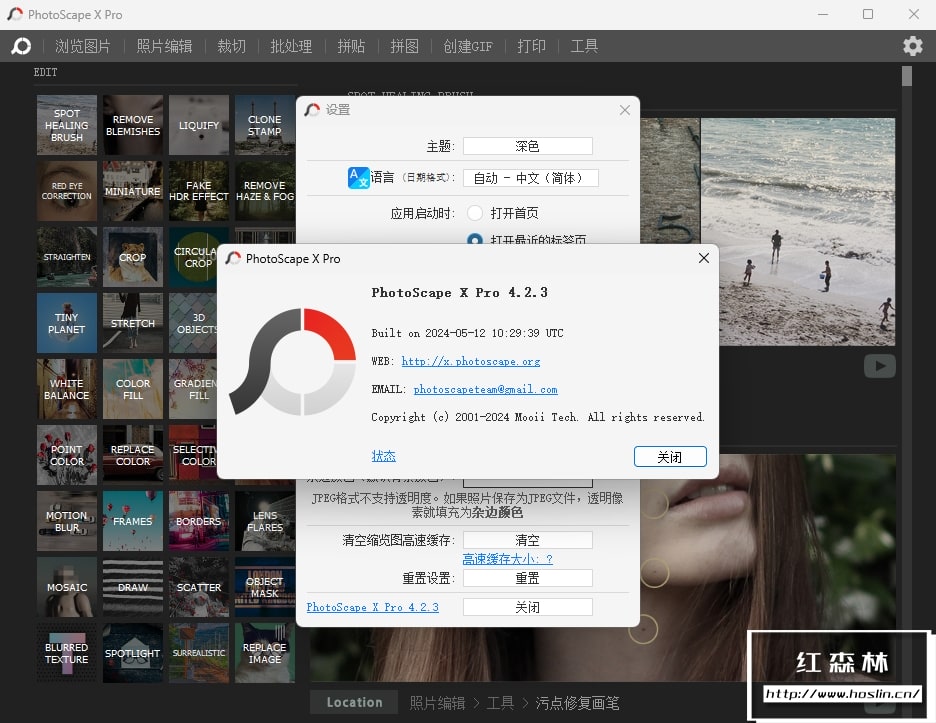Open the Color Fill tile
936x723 pixels.
click(133, 389)
